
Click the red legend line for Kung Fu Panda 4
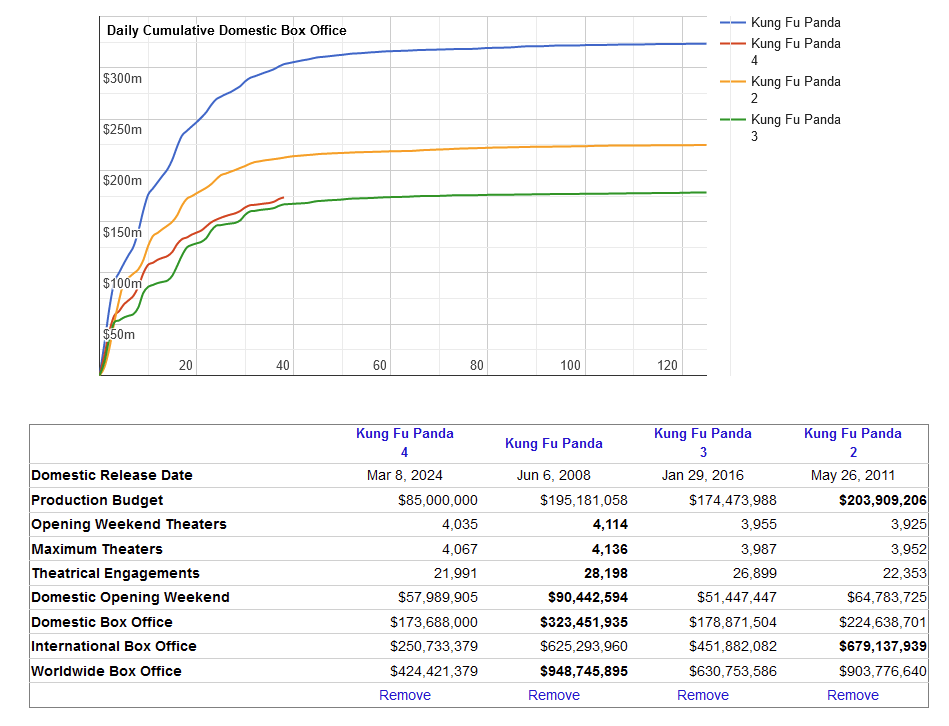pyautogui.click(x=733, y=44)
